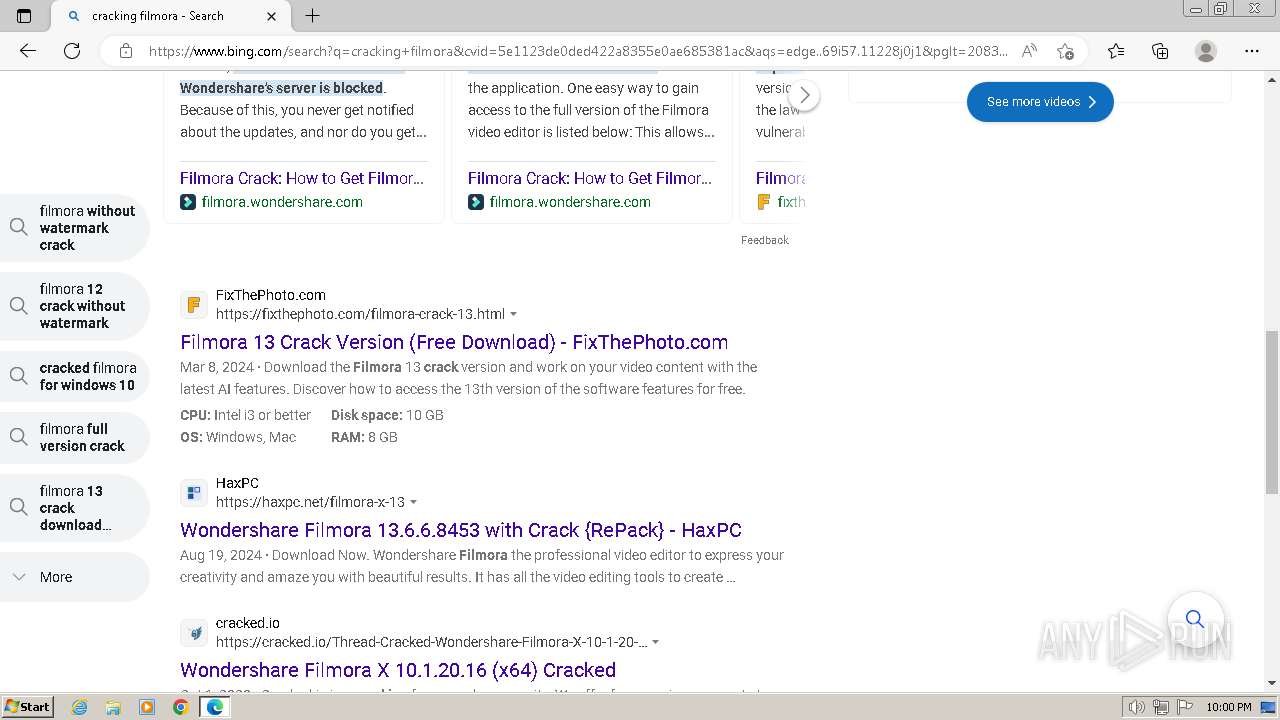The width and height of the screenshot is (1280, 720).
Task: Click the taskbar clock 10:00 PM
Action: tap(1229, 707)
